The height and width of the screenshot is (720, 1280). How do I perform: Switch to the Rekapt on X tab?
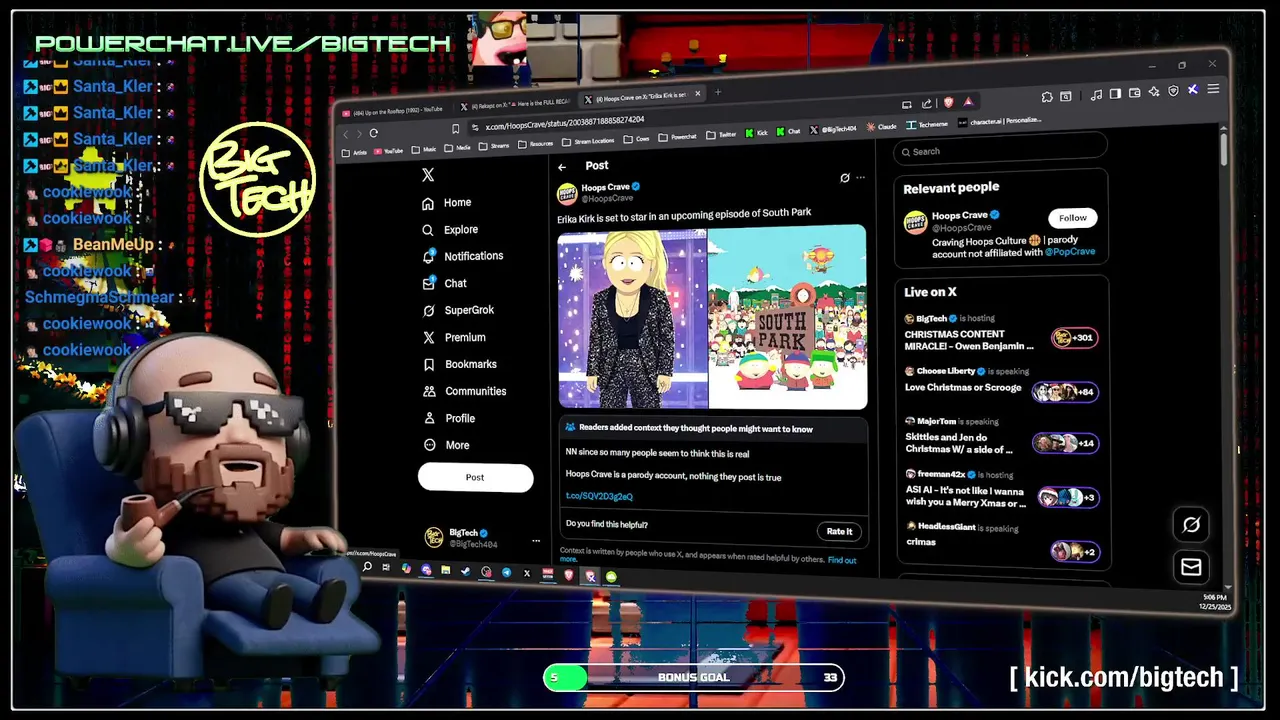[514, 104]
